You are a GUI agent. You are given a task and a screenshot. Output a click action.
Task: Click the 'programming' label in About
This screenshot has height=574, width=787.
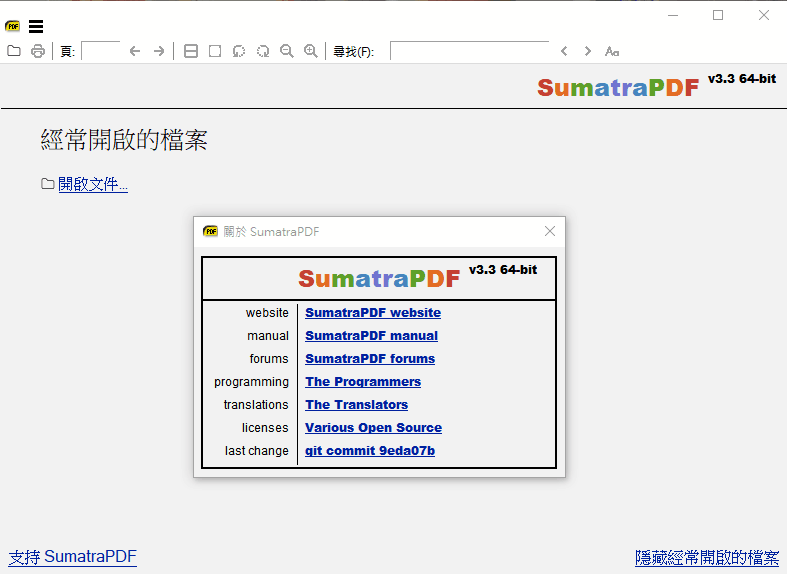(251, 382)
